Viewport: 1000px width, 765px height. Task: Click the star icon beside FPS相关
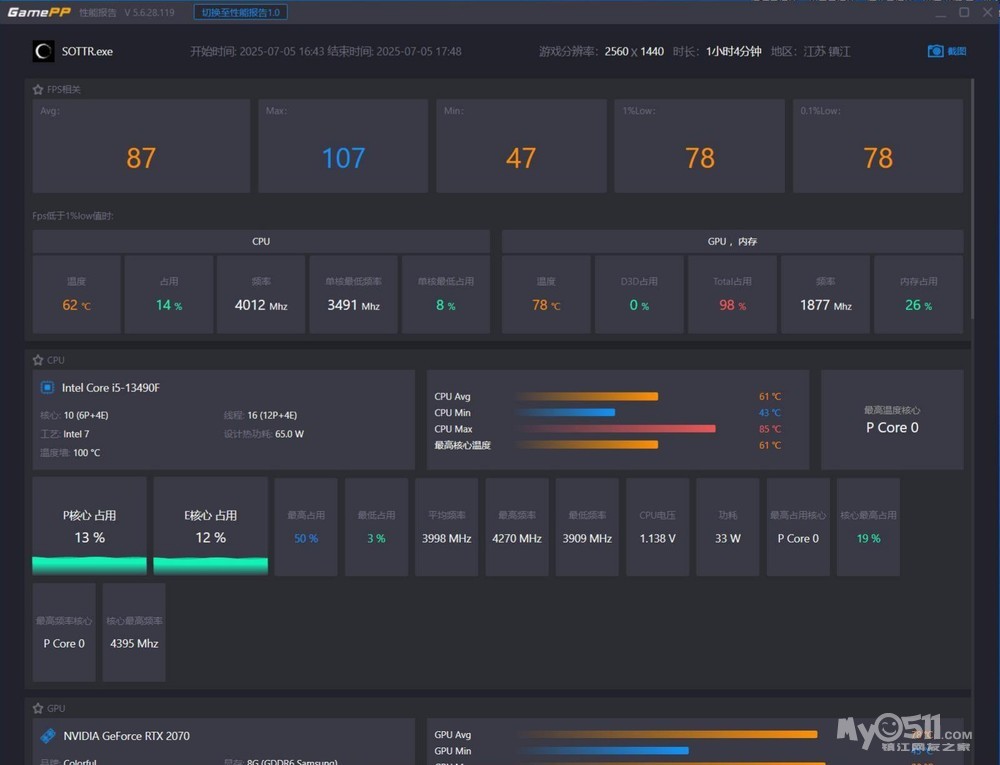[x=38, y=90]
